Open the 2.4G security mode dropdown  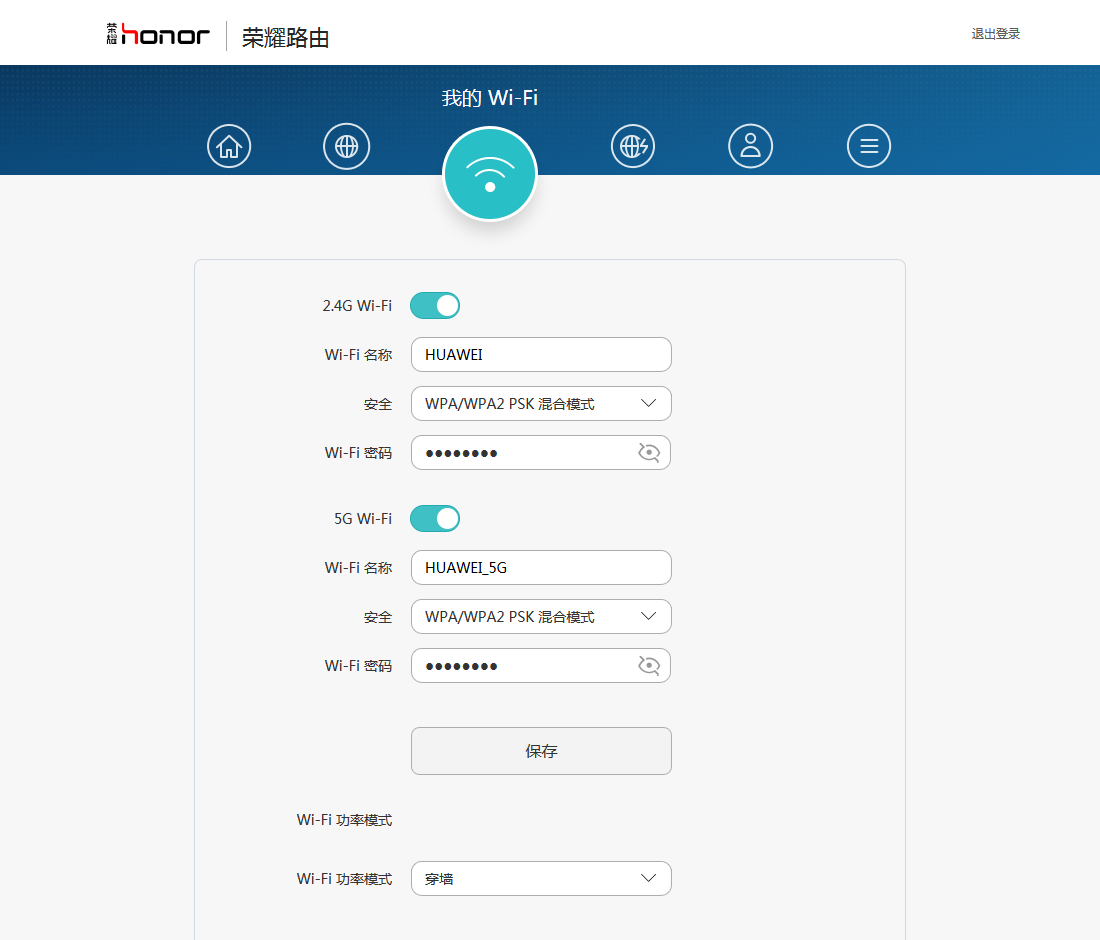click(x=541, y=403)
